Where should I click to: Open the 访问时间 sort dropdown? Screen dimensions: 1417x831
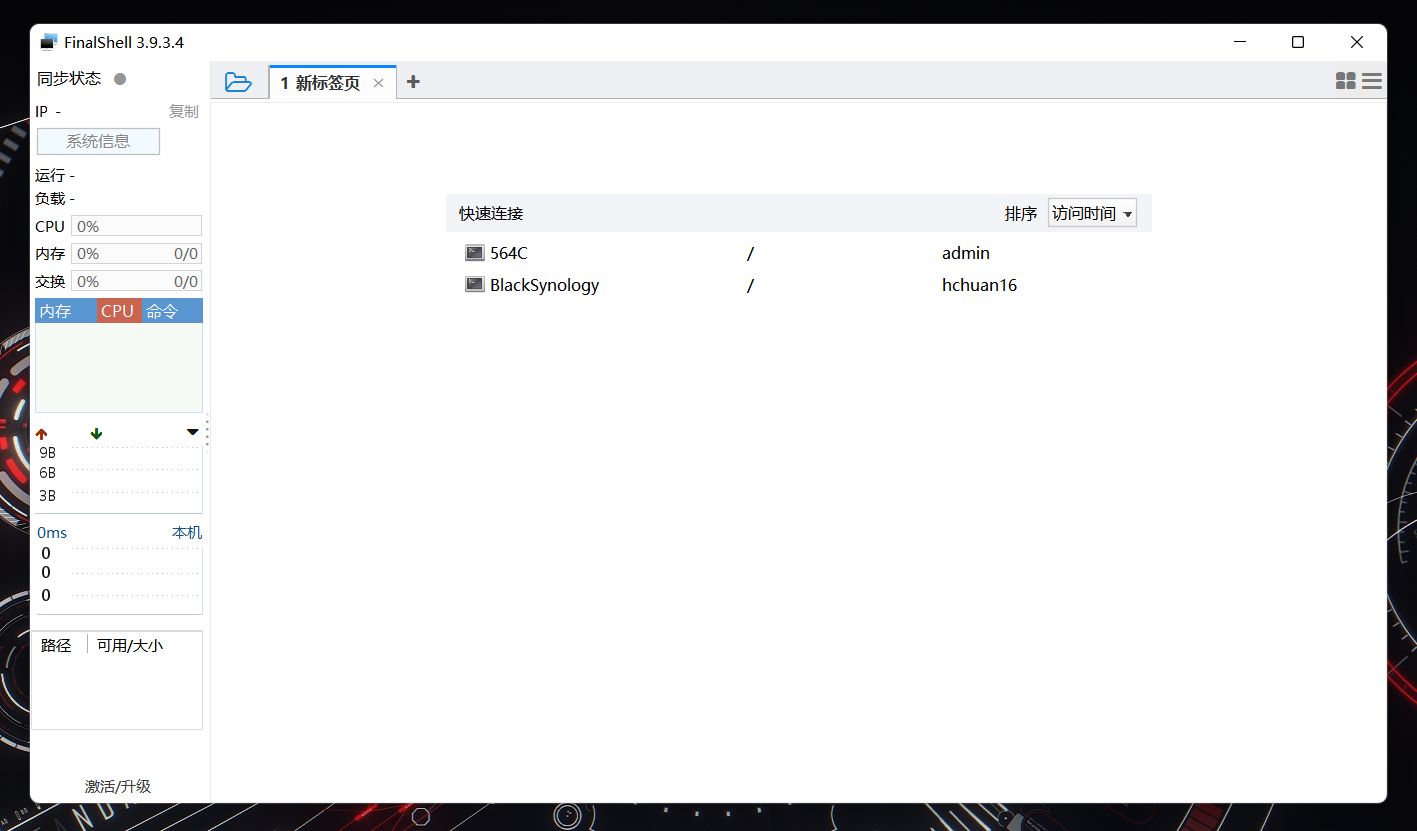(1092, 213)
